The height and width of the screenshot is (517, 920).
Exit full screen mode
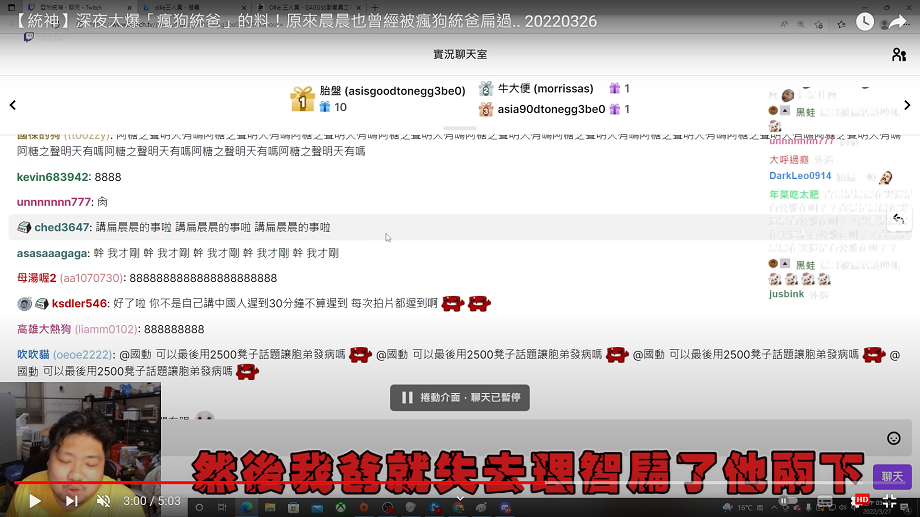click(889, 501)
